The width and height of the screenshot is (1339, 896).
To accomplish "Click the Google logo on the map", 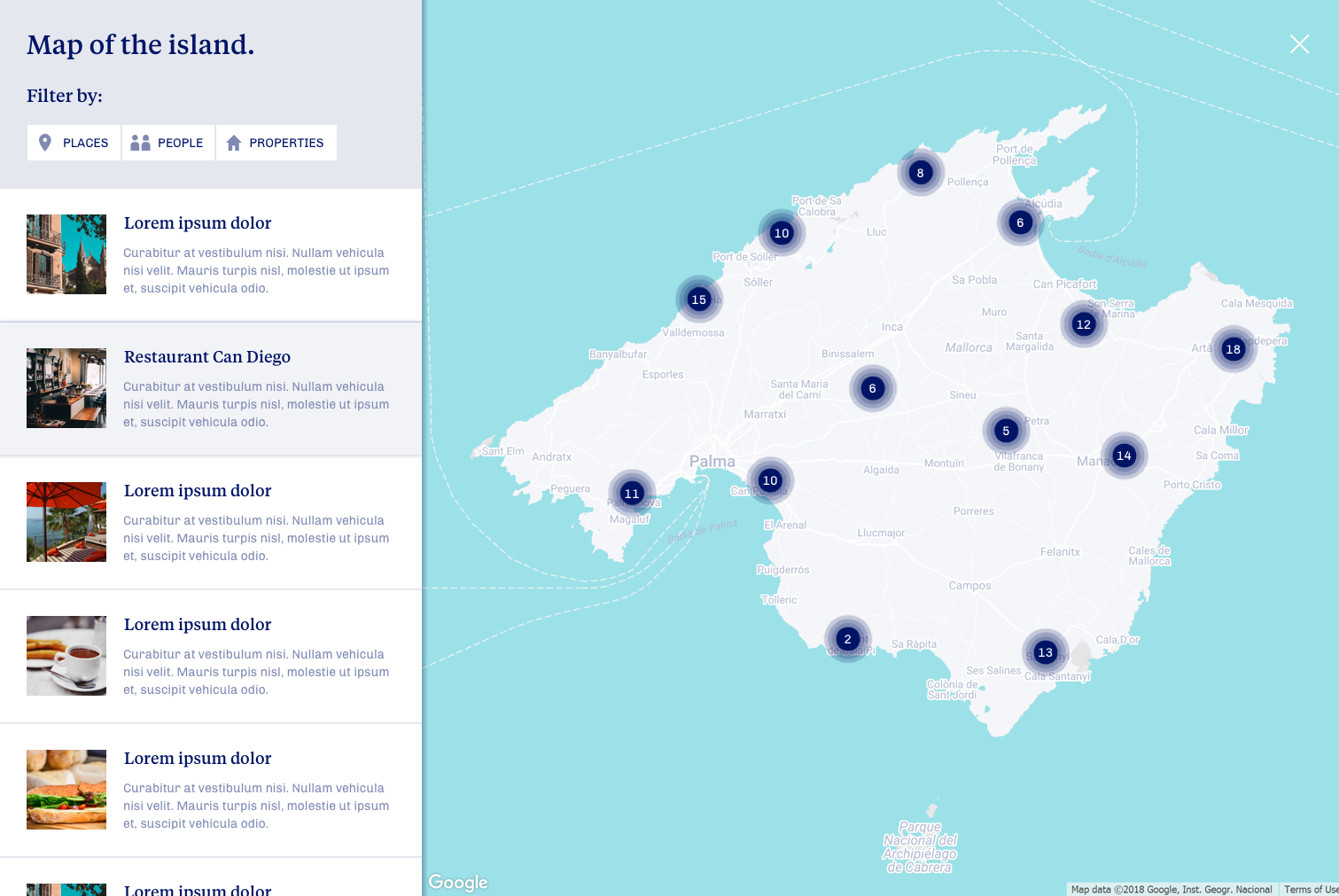I will tap(457, 882).
